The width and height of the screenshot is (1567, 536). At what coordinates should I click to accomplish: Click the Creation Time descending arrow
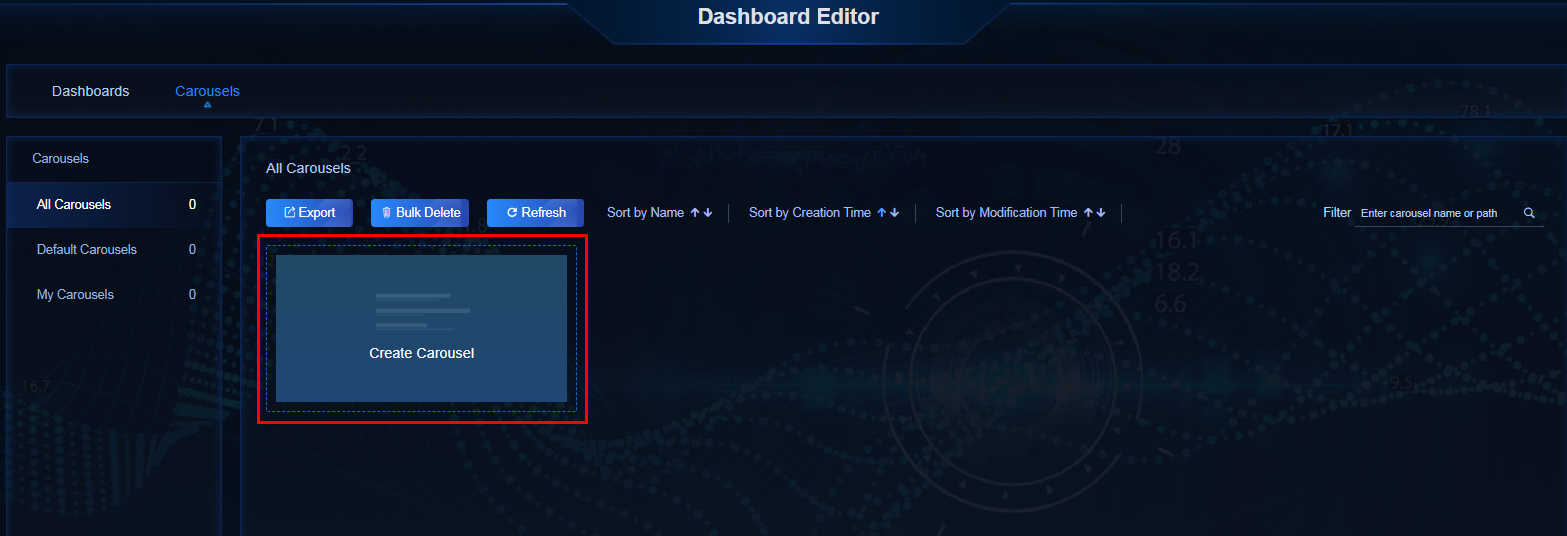pos(895,213)
